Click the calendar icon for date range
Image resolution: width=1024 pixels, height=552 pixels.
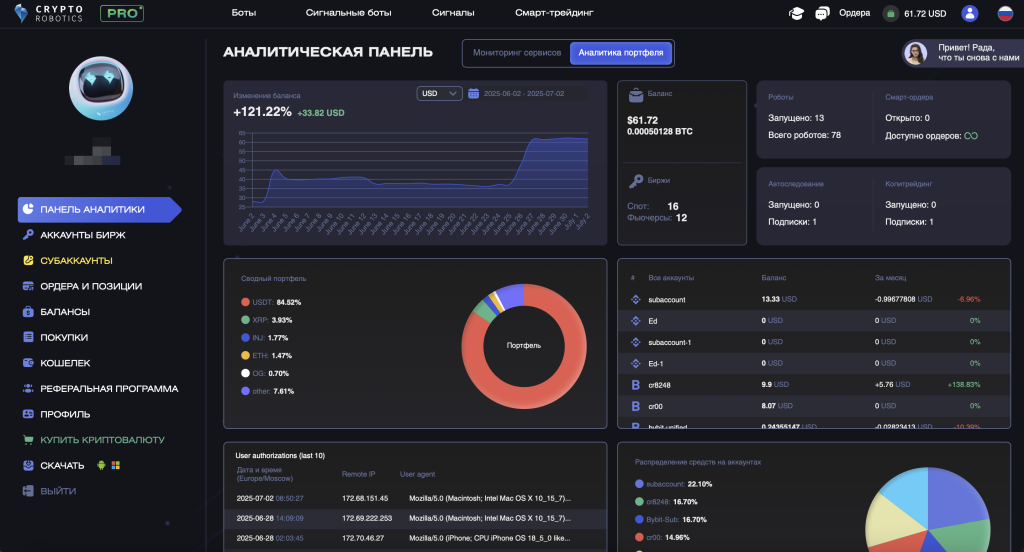(473, 93)
